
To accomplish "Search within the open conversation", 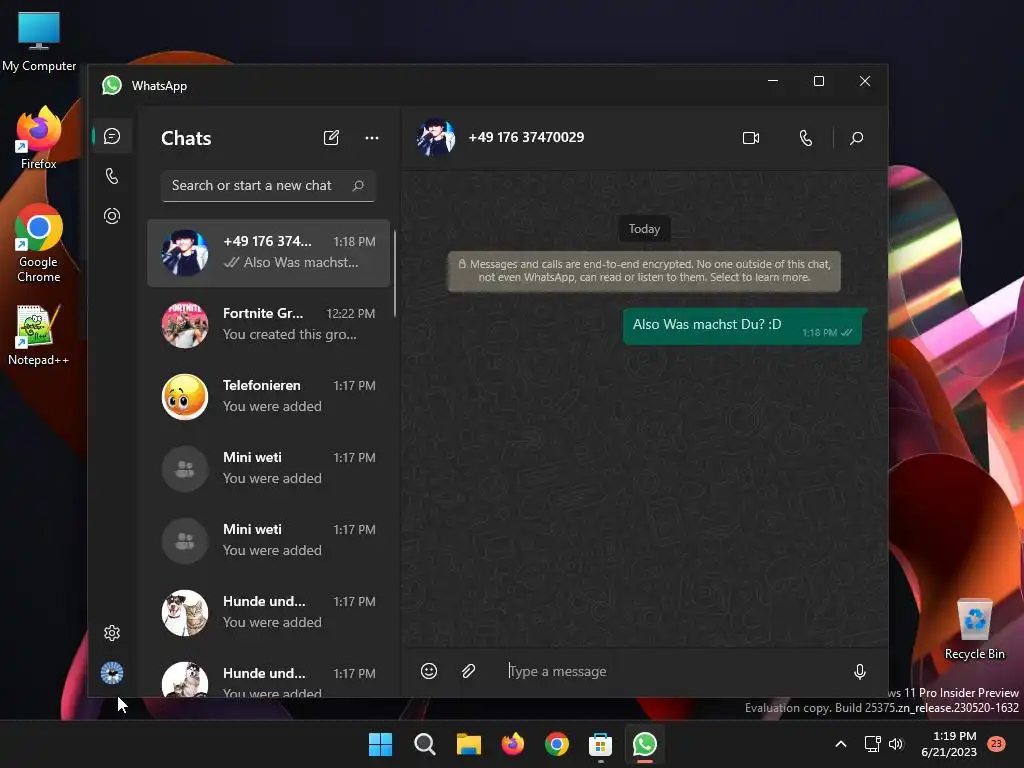I will [x=856, y=138].
